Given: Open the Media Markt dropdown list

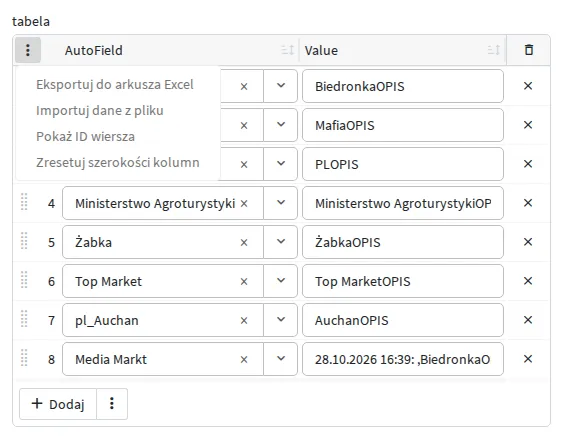Looking at the screenshot, I should point(281,359).
